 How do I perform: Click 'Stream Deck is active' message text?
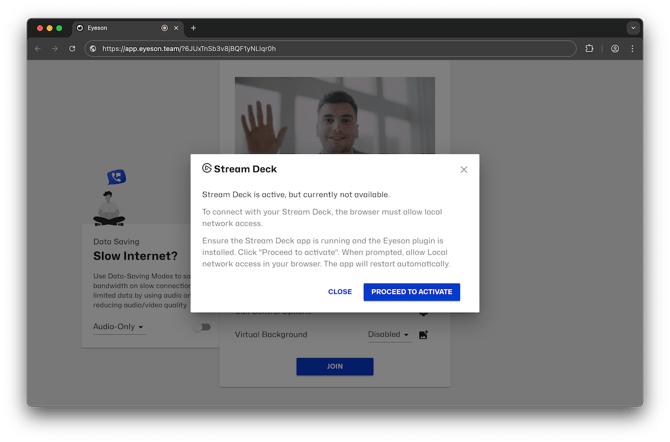click(296, 195)
